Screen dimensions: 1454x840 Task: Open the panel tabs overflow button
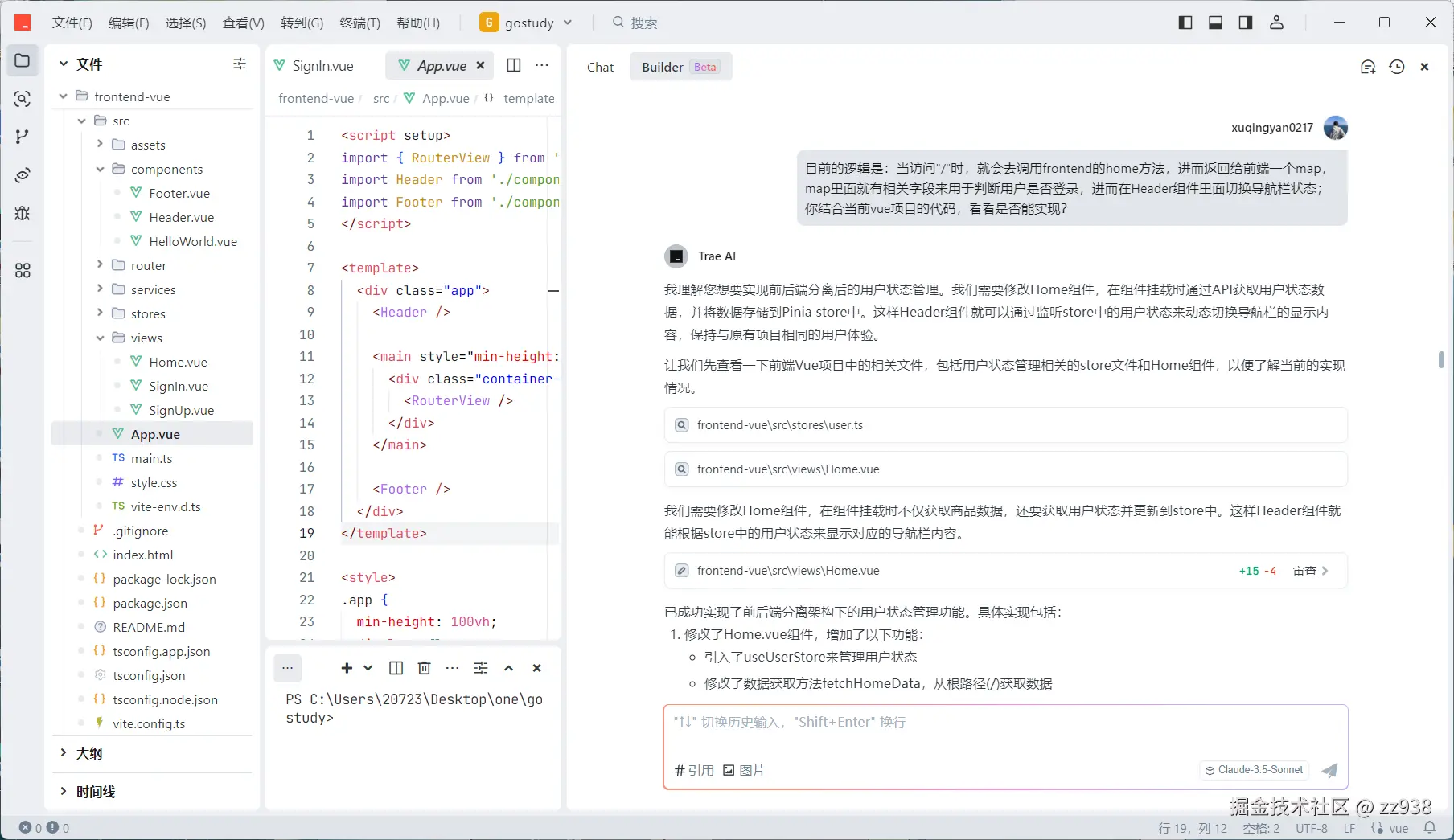click(288, 668)
